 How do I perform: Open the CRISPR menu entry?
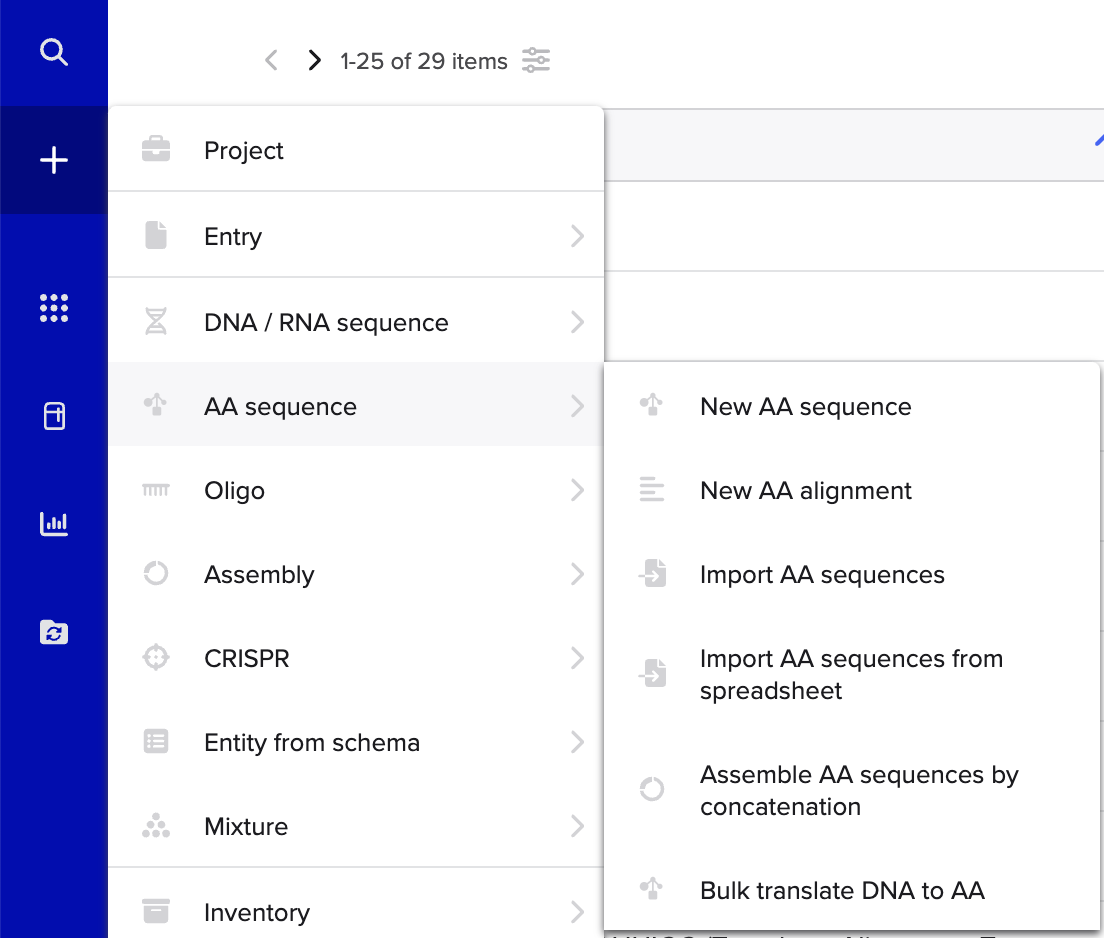pyautogui.click(x=356, y=658)
